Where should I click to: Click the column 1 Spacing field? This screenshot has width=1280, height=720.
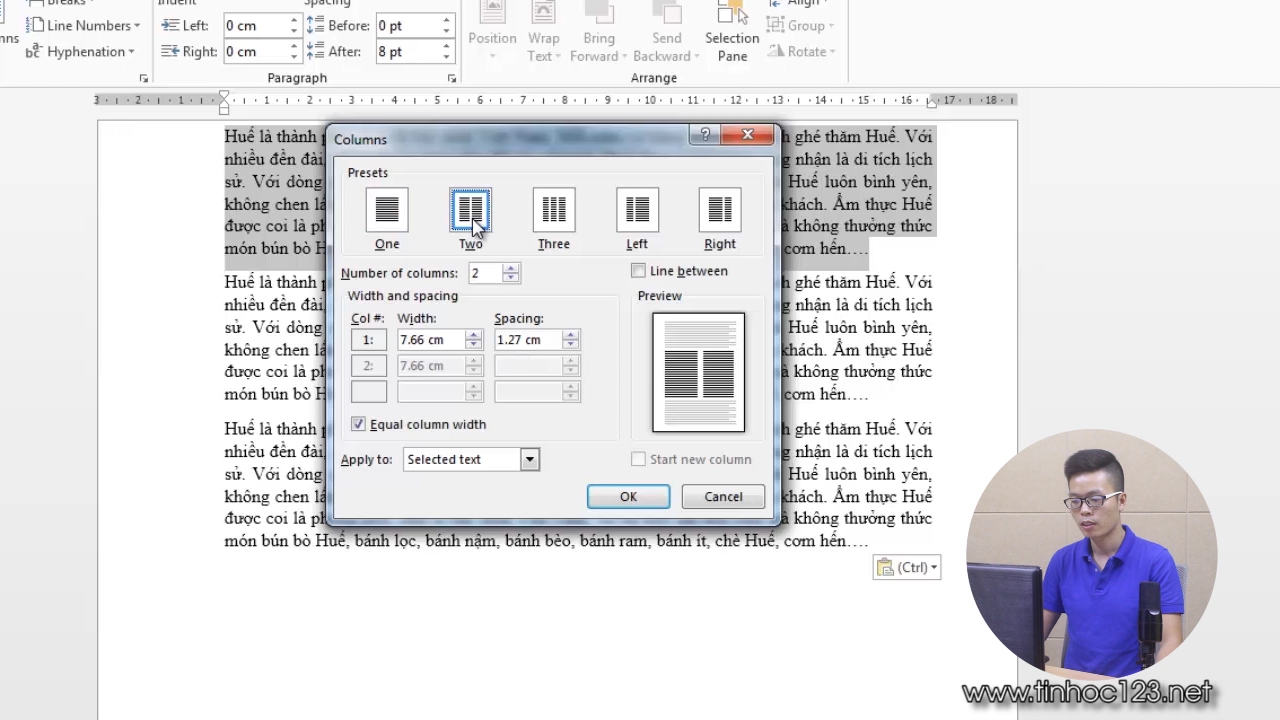coord(527,340)
